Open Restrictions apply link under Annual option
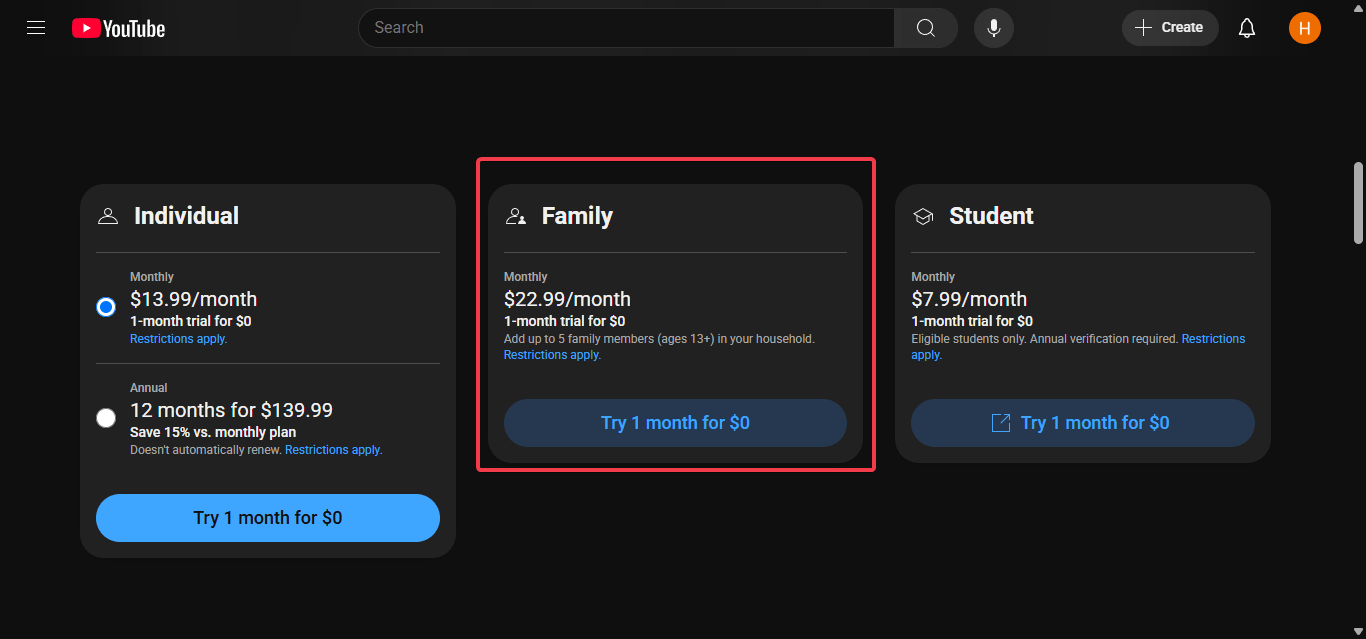Image resolution: width=1366 pixels, height=639 pixels. pos(333,450)
